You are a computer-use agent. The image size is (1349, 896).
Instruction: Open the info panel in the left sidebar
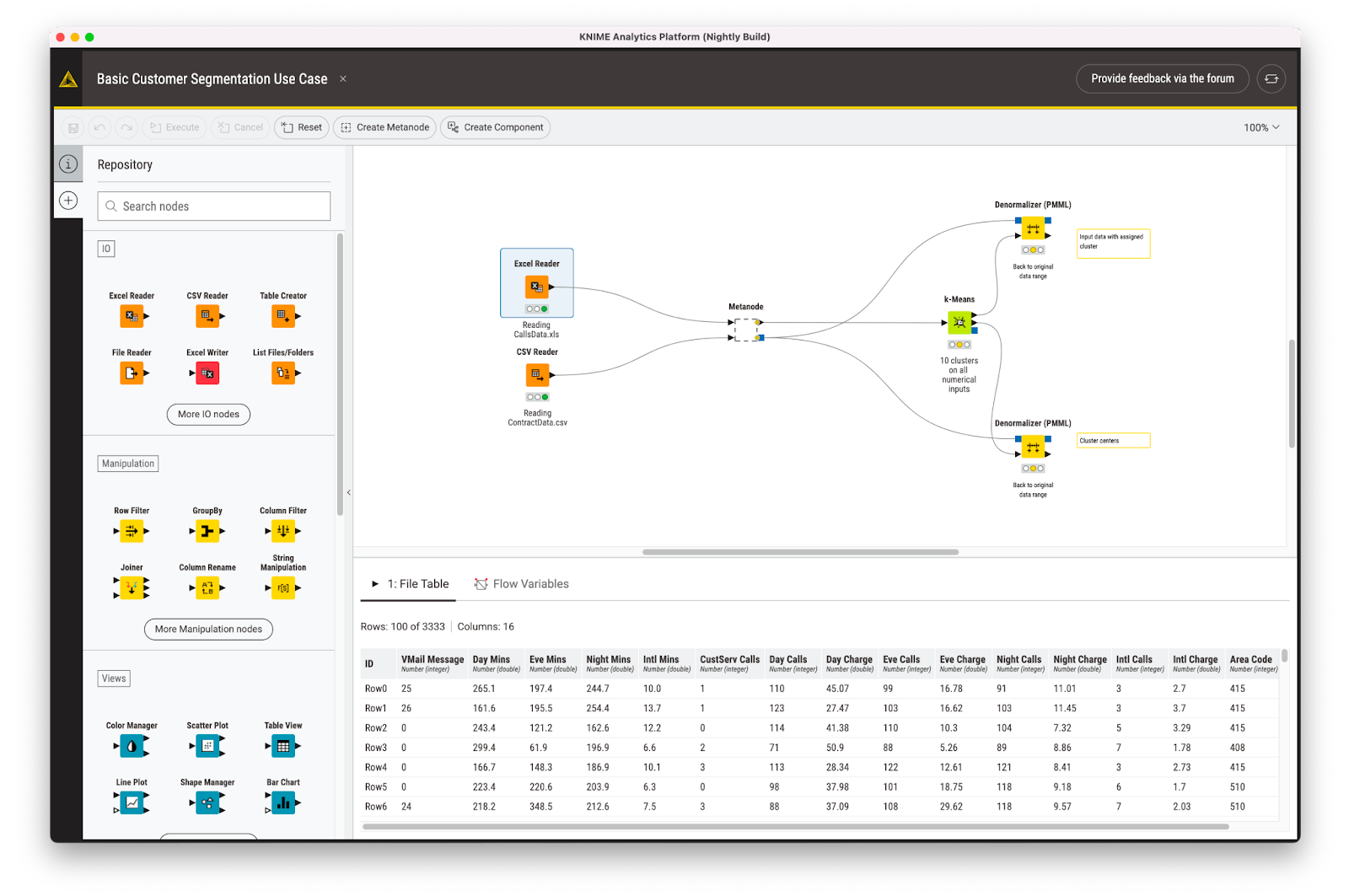point(68,164)
